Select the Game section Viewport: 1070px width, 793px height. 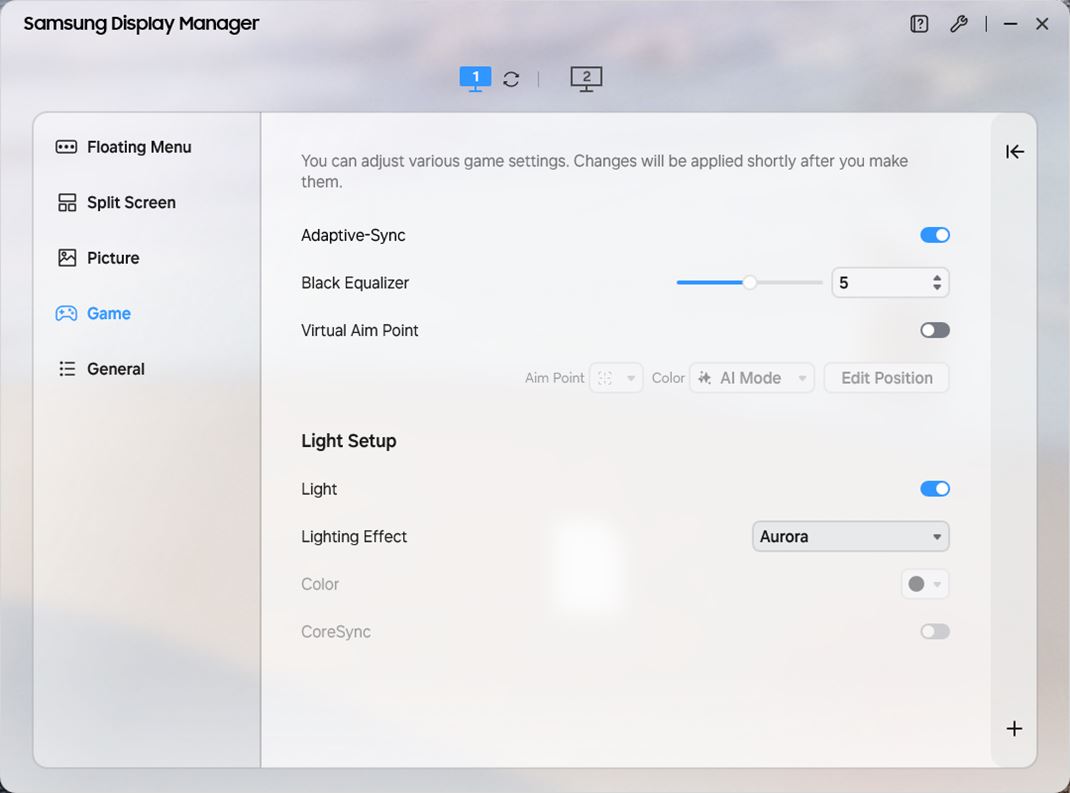[93, 313]
